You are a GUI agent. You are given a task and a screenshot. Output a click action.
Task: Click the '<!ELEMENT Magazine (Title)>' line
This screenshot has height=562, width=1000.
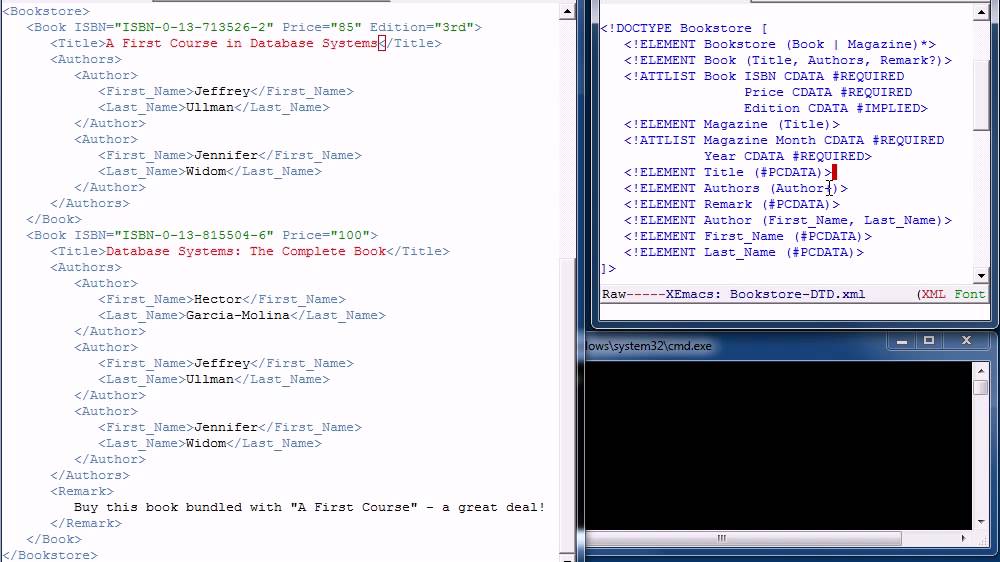click(x=732, y=124)
